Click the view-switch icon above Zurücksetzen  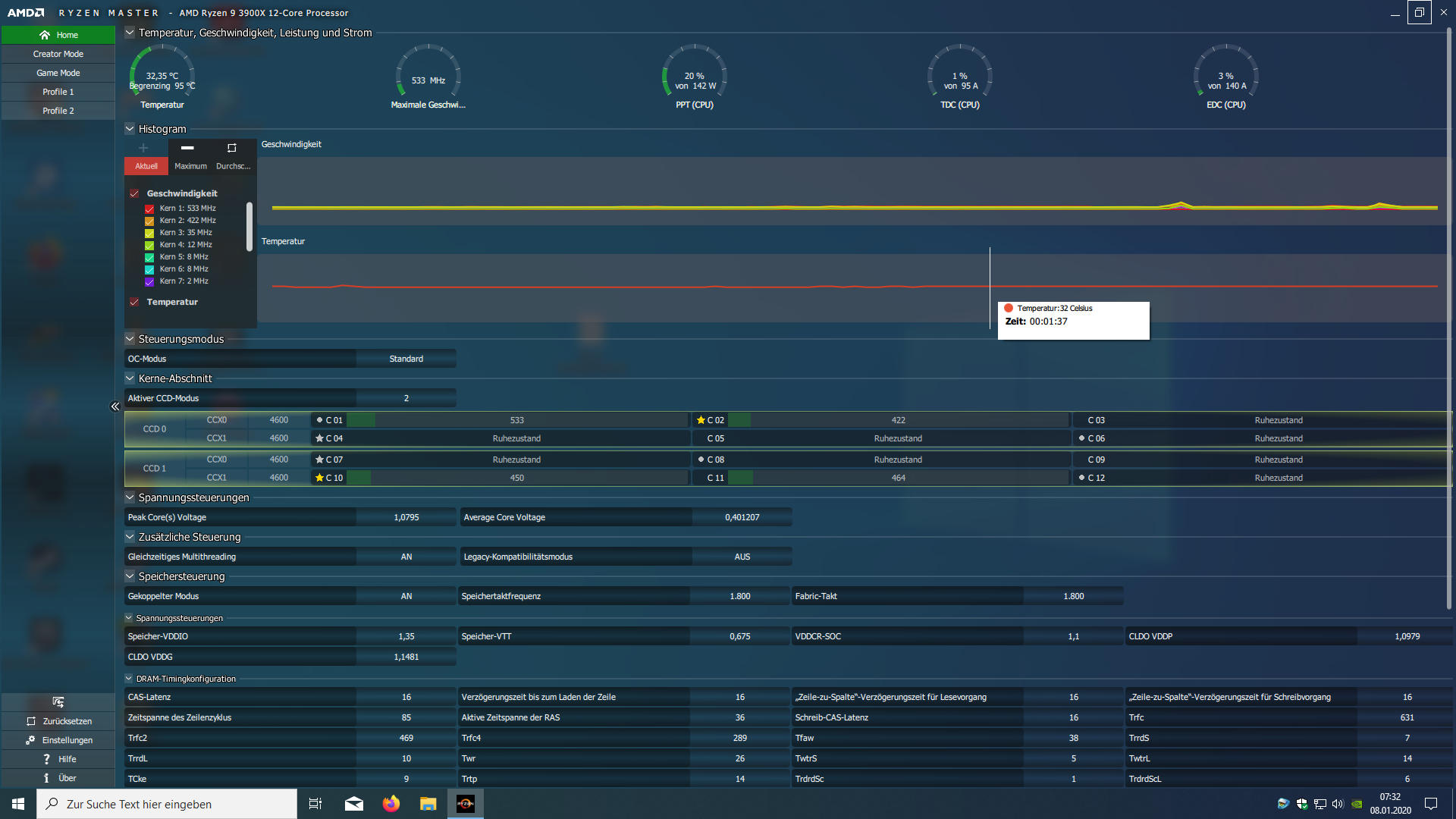click(x=58, y=701)
